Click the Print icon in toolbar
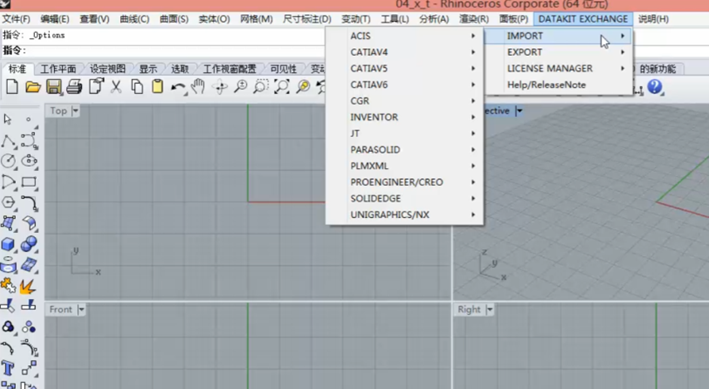This screenshot has width=710, height=390. (74, 86)
